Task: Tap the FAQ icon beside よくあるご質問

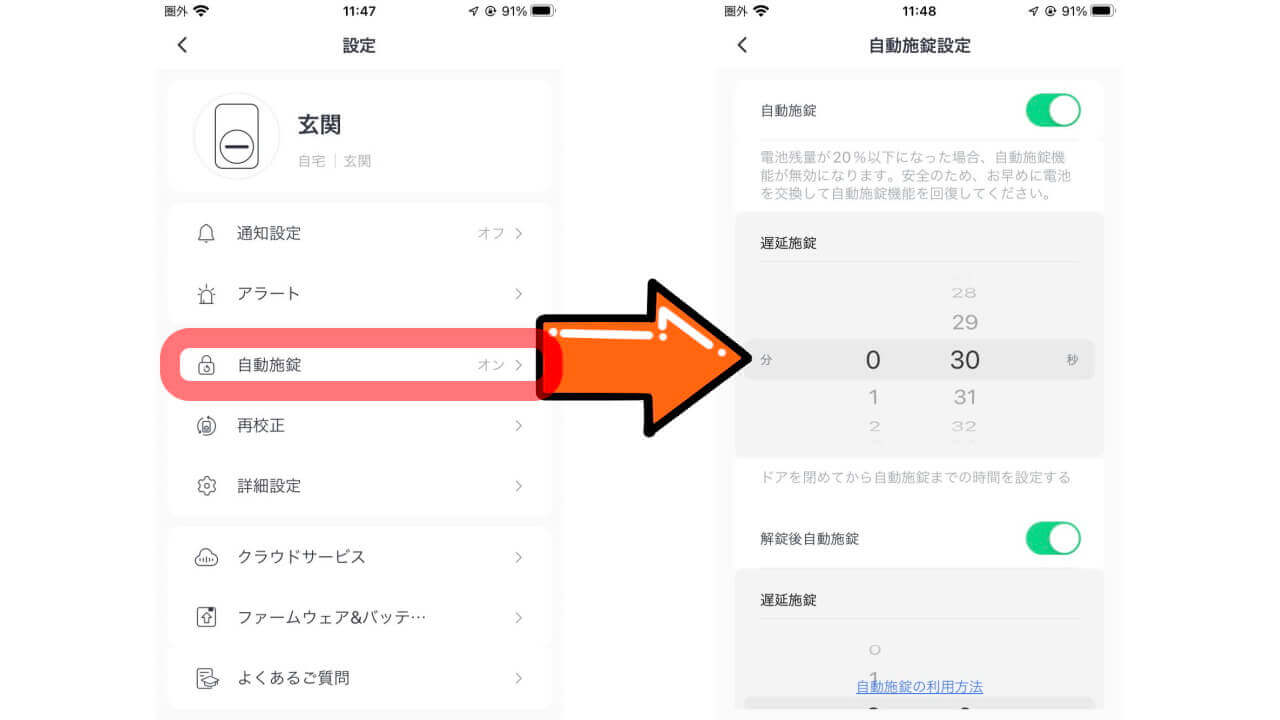Action: 206,678
